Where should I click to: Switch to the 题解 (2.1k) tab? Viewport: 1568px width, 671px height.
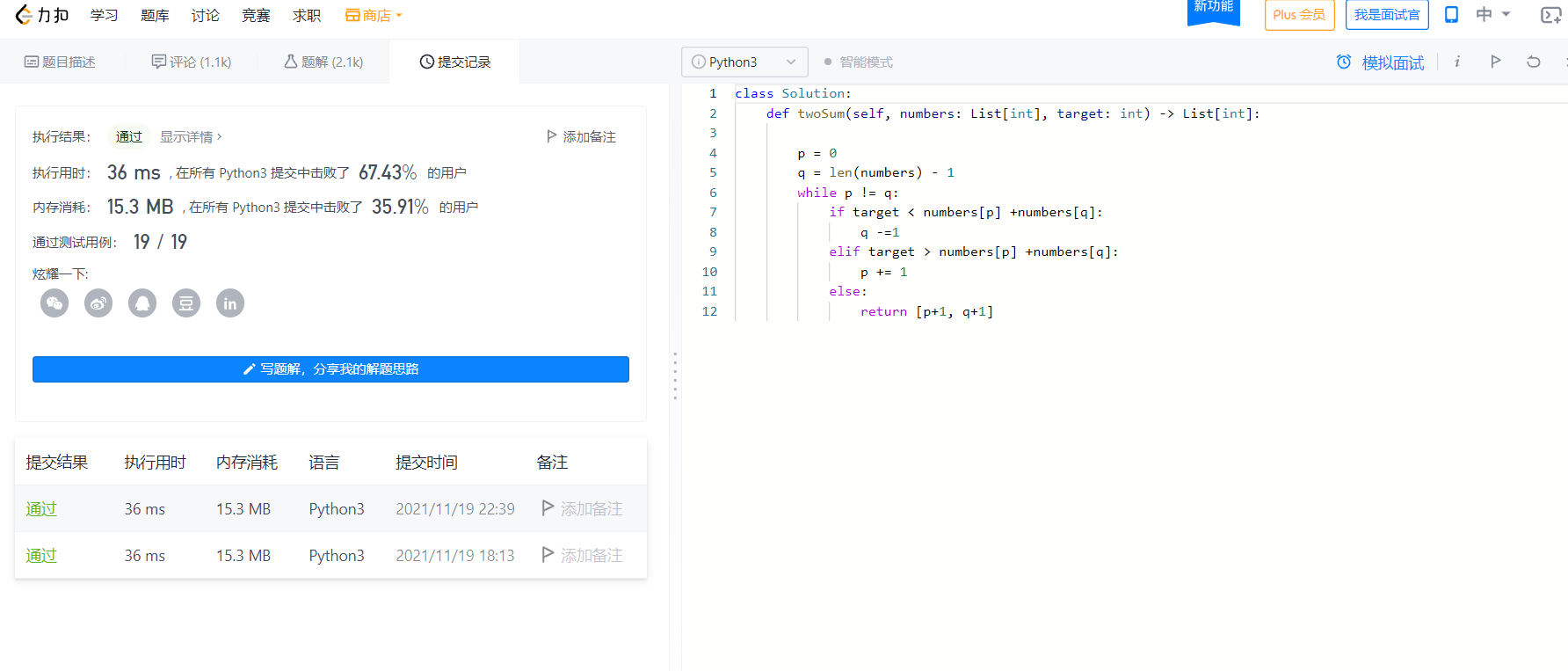pyautogui.click(x=323, y=62)
